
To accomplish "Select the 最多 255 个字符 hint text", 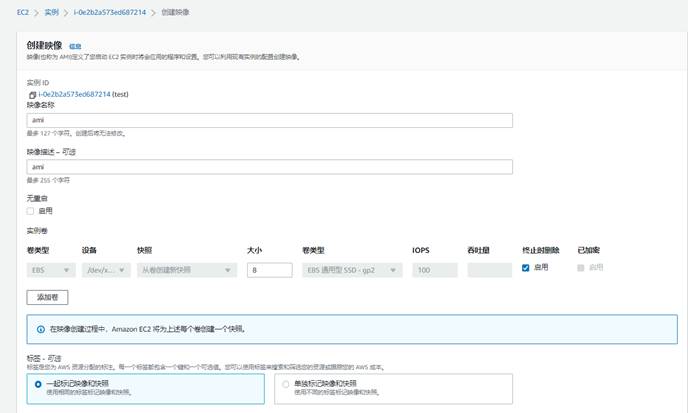I will pos(48,180).
